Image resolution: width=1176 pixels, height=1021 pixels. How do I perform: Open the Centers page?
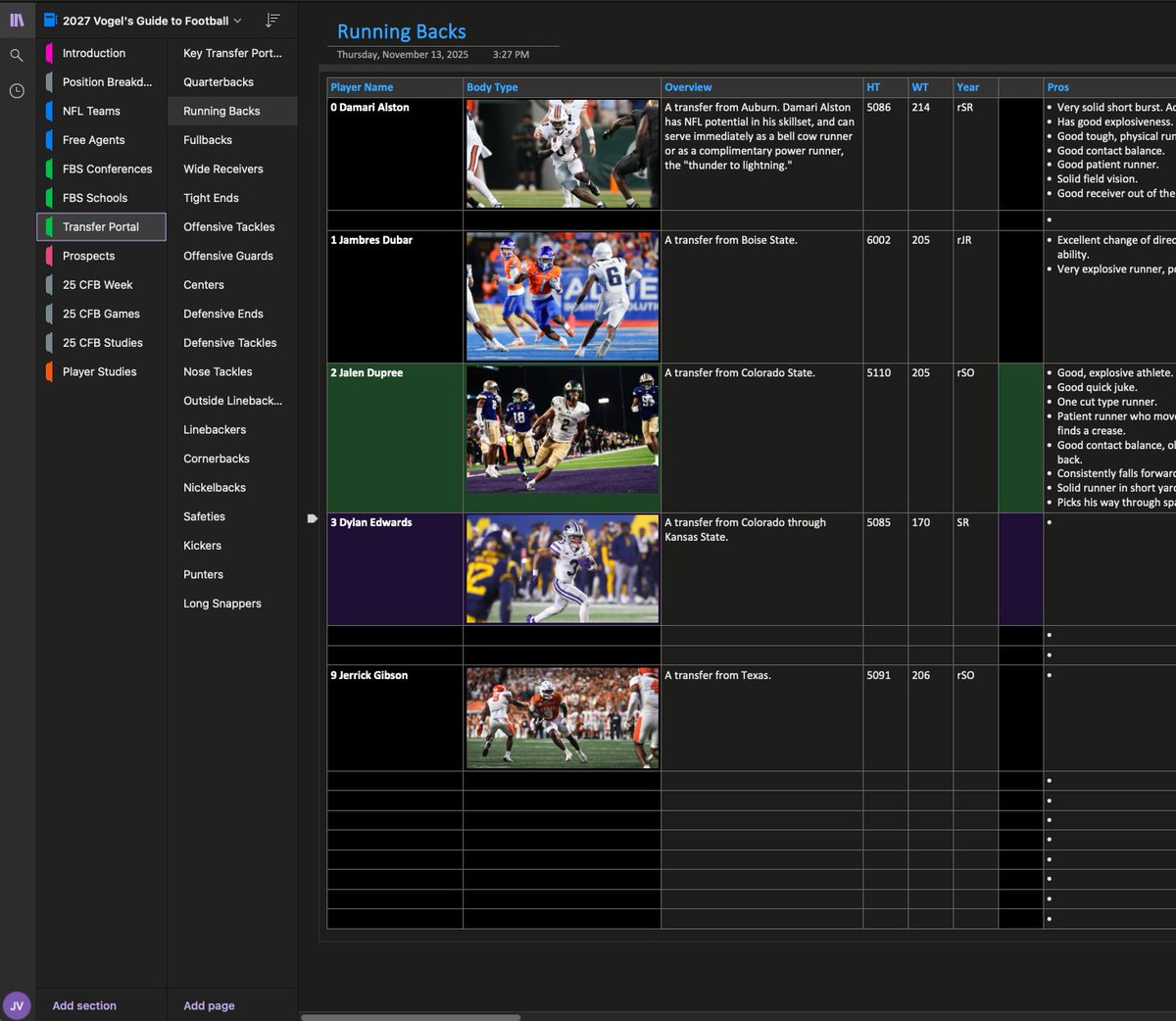pyautogui.click(x=232, y=284)
